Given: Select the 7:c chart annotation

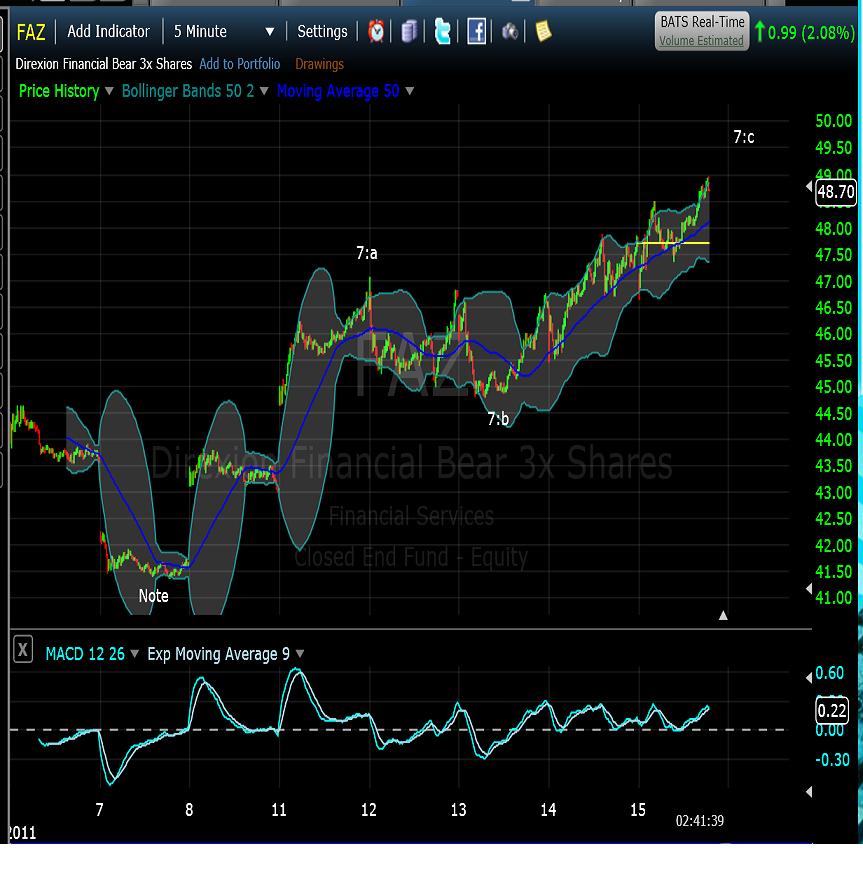Looking at the screenshot, I should pyautogui.click(x=744, y=137).
